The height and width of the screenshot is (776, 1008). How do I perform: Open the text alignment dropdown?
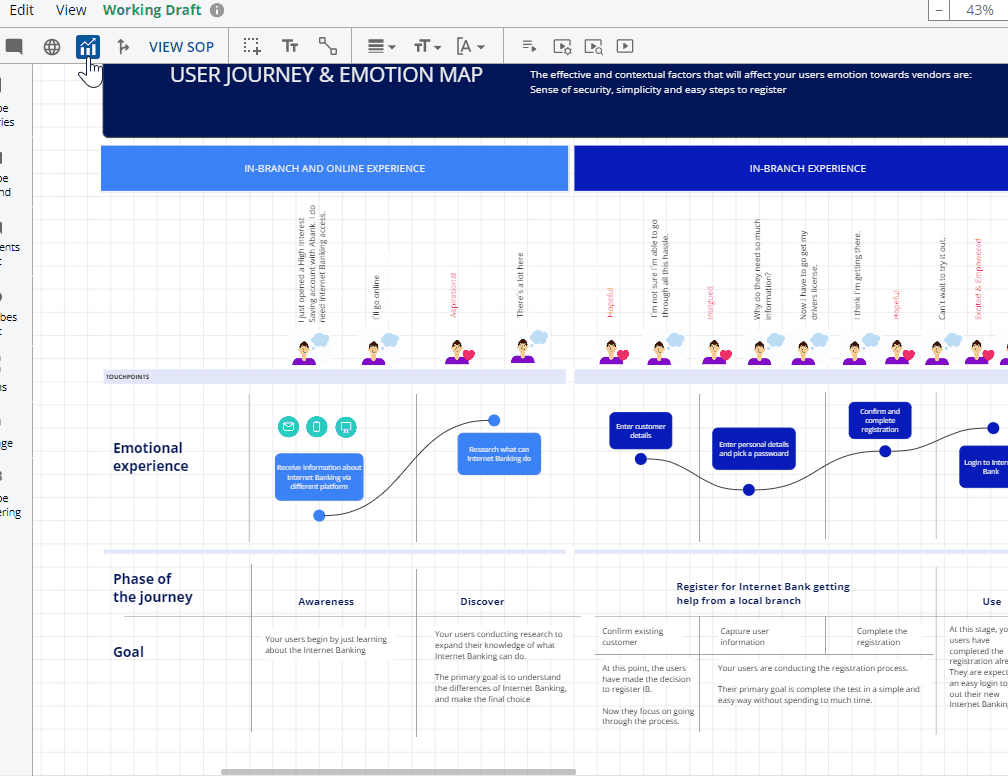(x=379, y=46)
